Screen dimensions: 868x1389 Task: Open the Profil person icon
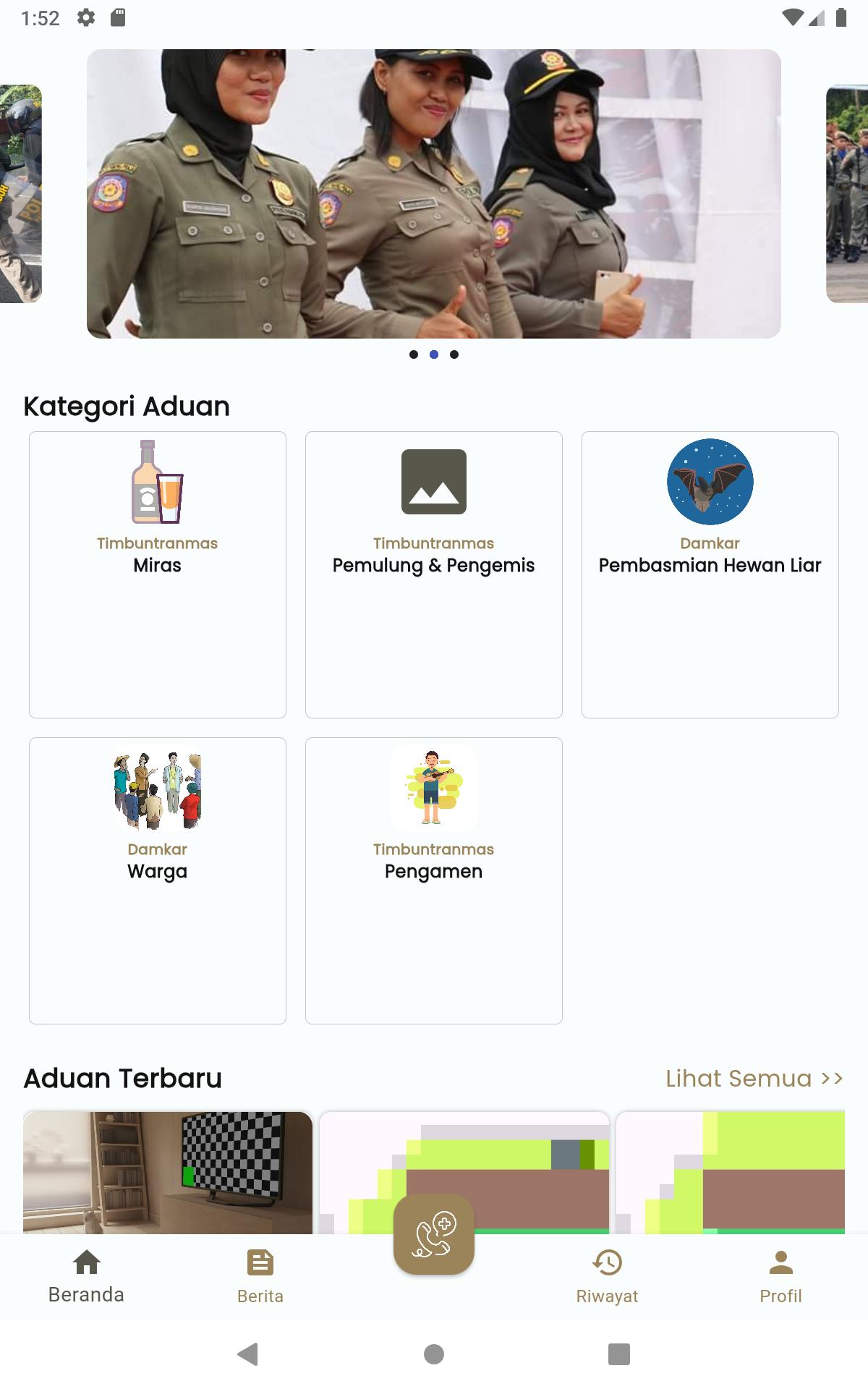[x=781, y=1262]
